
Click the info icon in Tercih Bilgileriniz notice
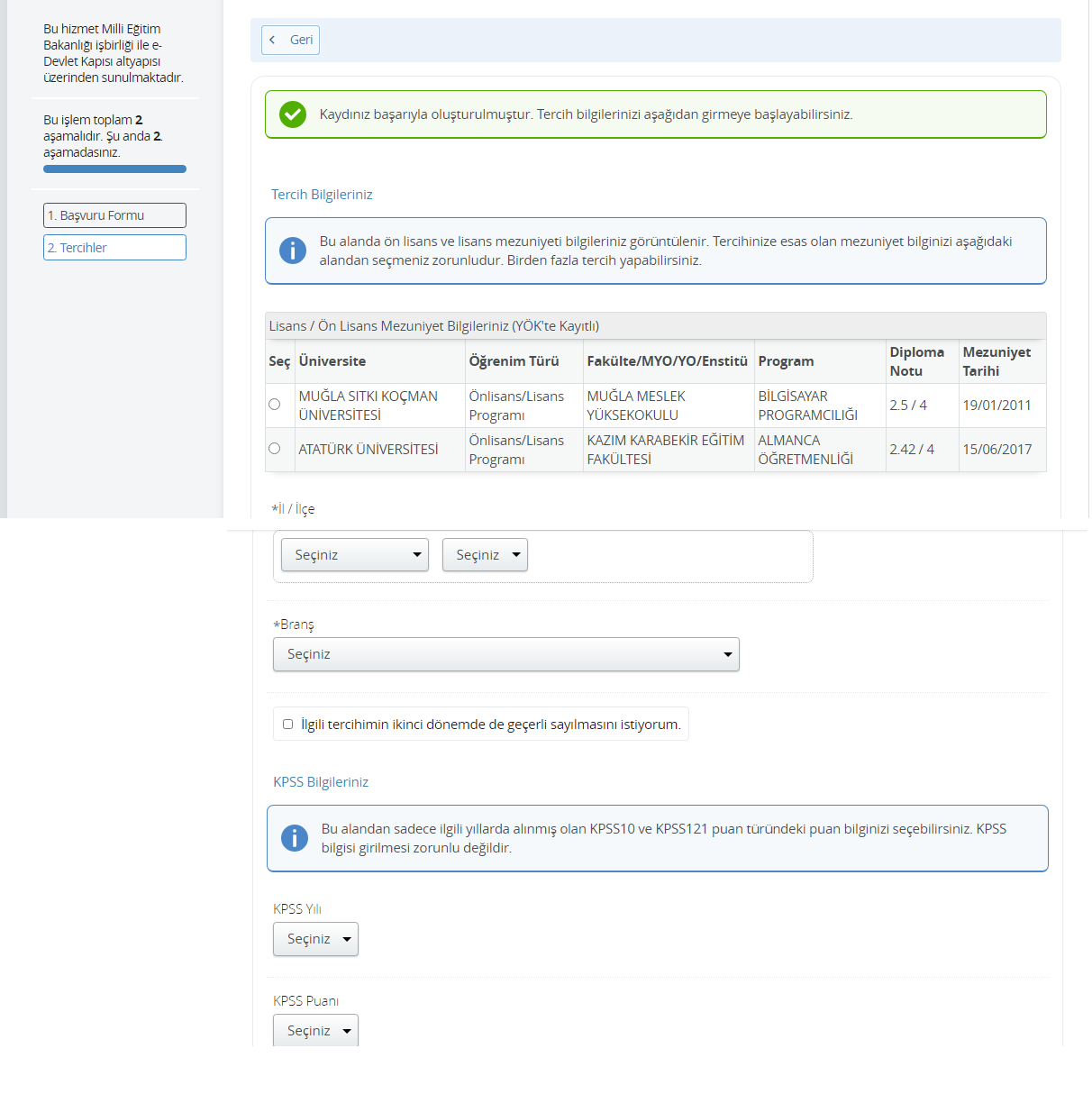[293, 251]
